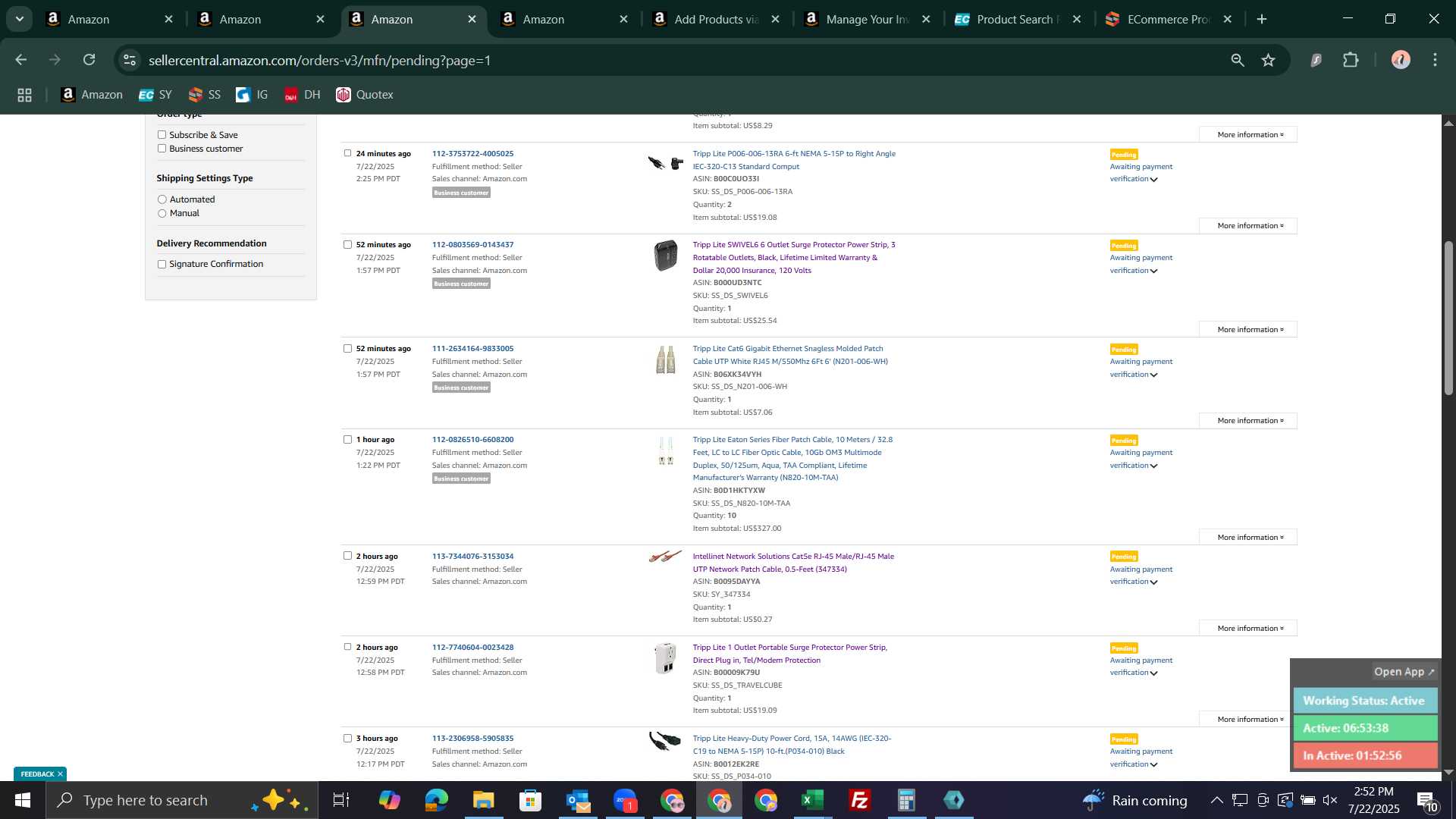Open Tripp Lite SWIVEL6 product title link
Viewport: 1456px width, 819px height.
pyautogui.click(x=794, y=257)
